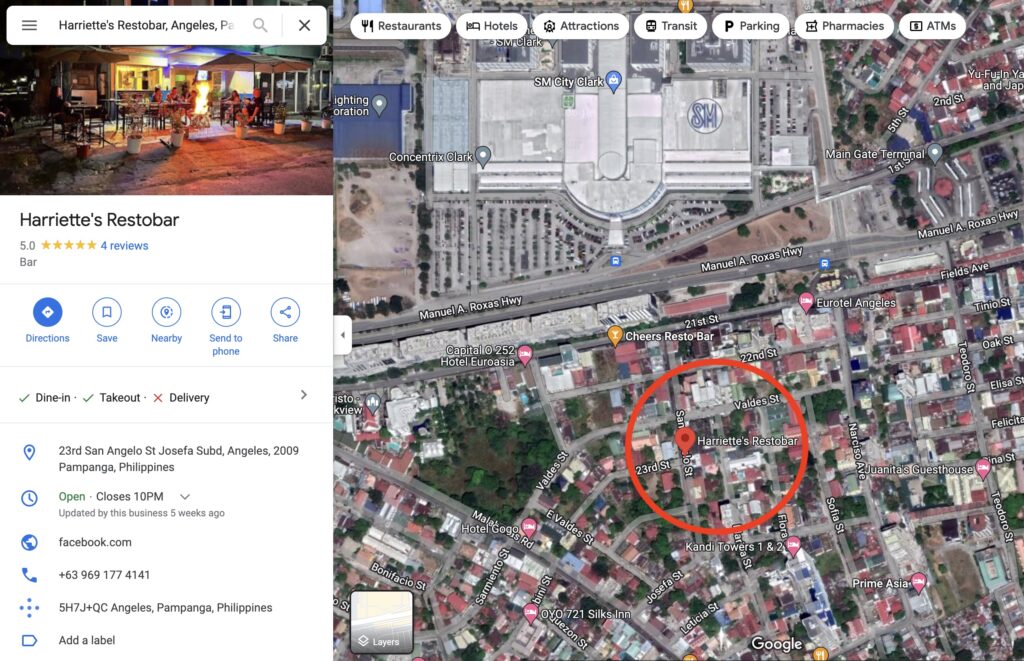The height and width of the screenshot is (661, 1024).
Task: Click the label tag icon
Action: click(29, 640)
